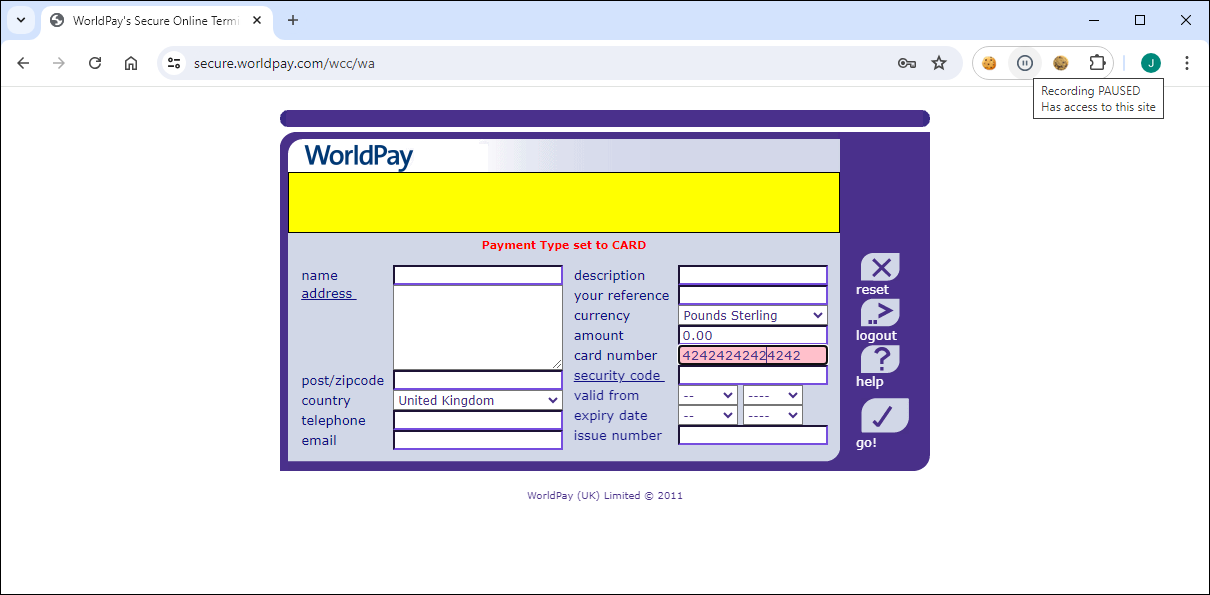Image resolution: width=1210 pixels, height=595 pixels.
Task: Click the second cookie extension icon
Action: click(x=1061, y=63)
